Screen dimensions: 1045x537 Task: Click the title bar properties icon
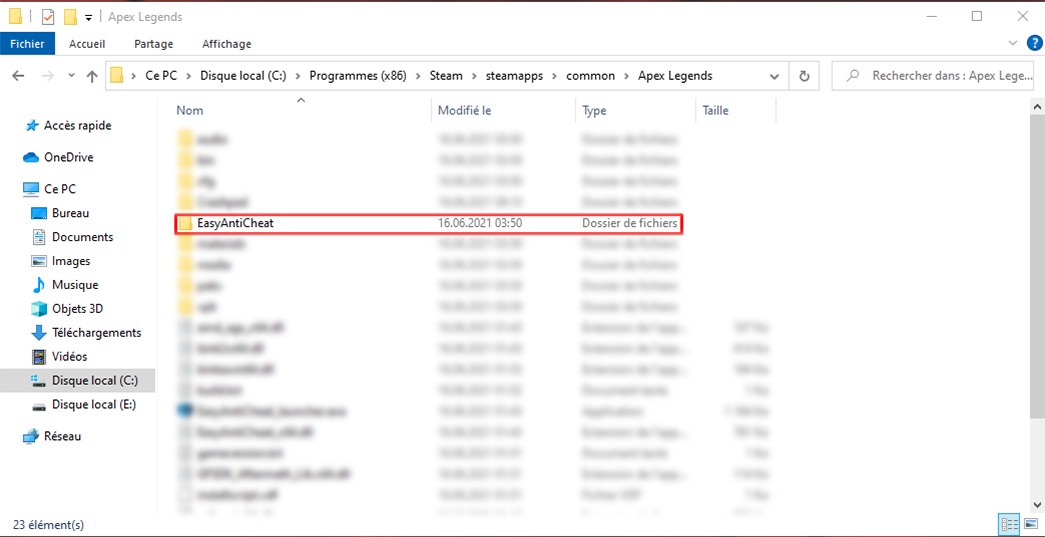(48, 17)
